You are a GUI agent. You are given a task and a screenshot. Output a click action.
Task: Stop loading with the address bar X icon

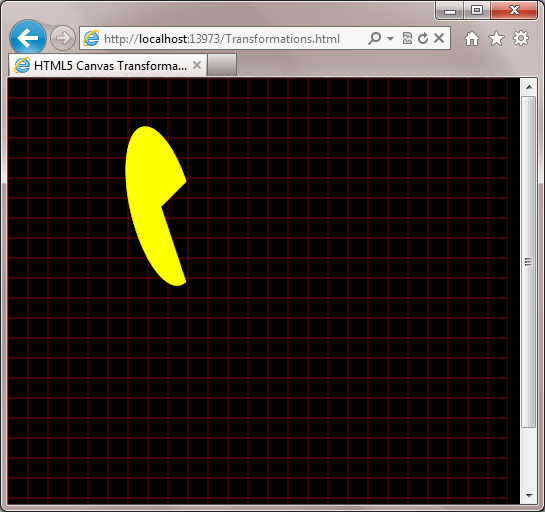coord(439,38)
